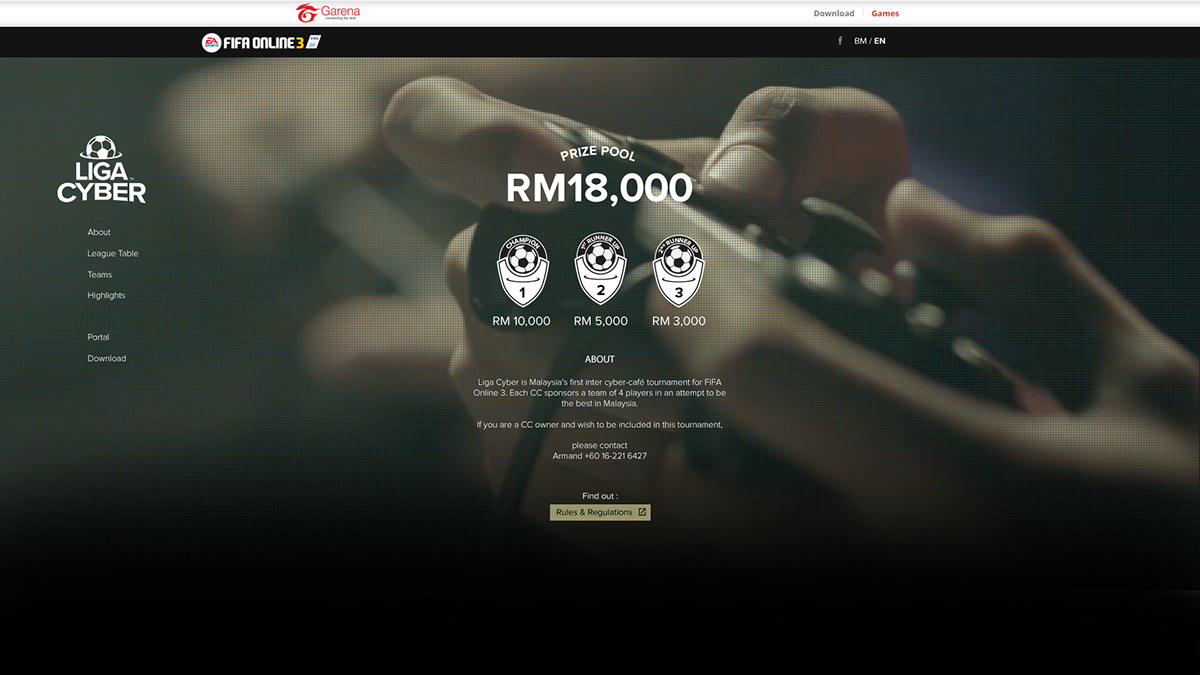
Task: Click the Liga Cyber logo
Action: pos(101,170)
